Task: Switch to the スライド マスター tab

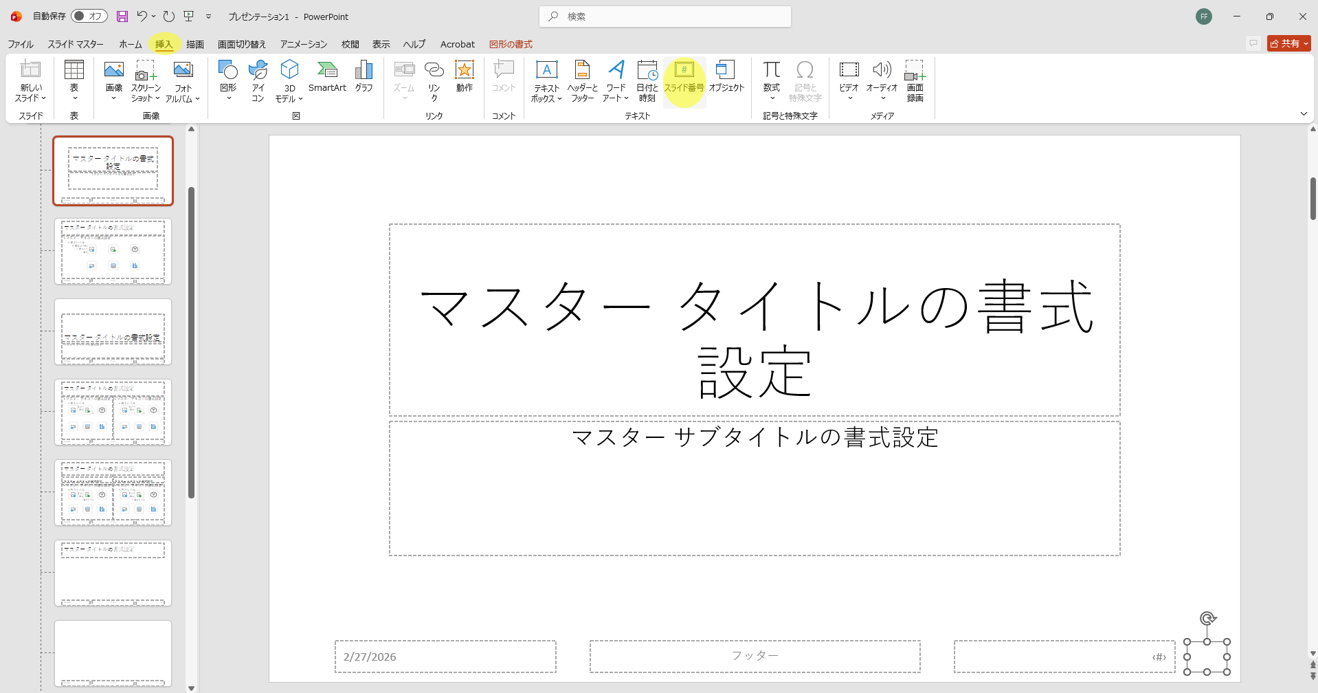Action: [x=75, y=44]
